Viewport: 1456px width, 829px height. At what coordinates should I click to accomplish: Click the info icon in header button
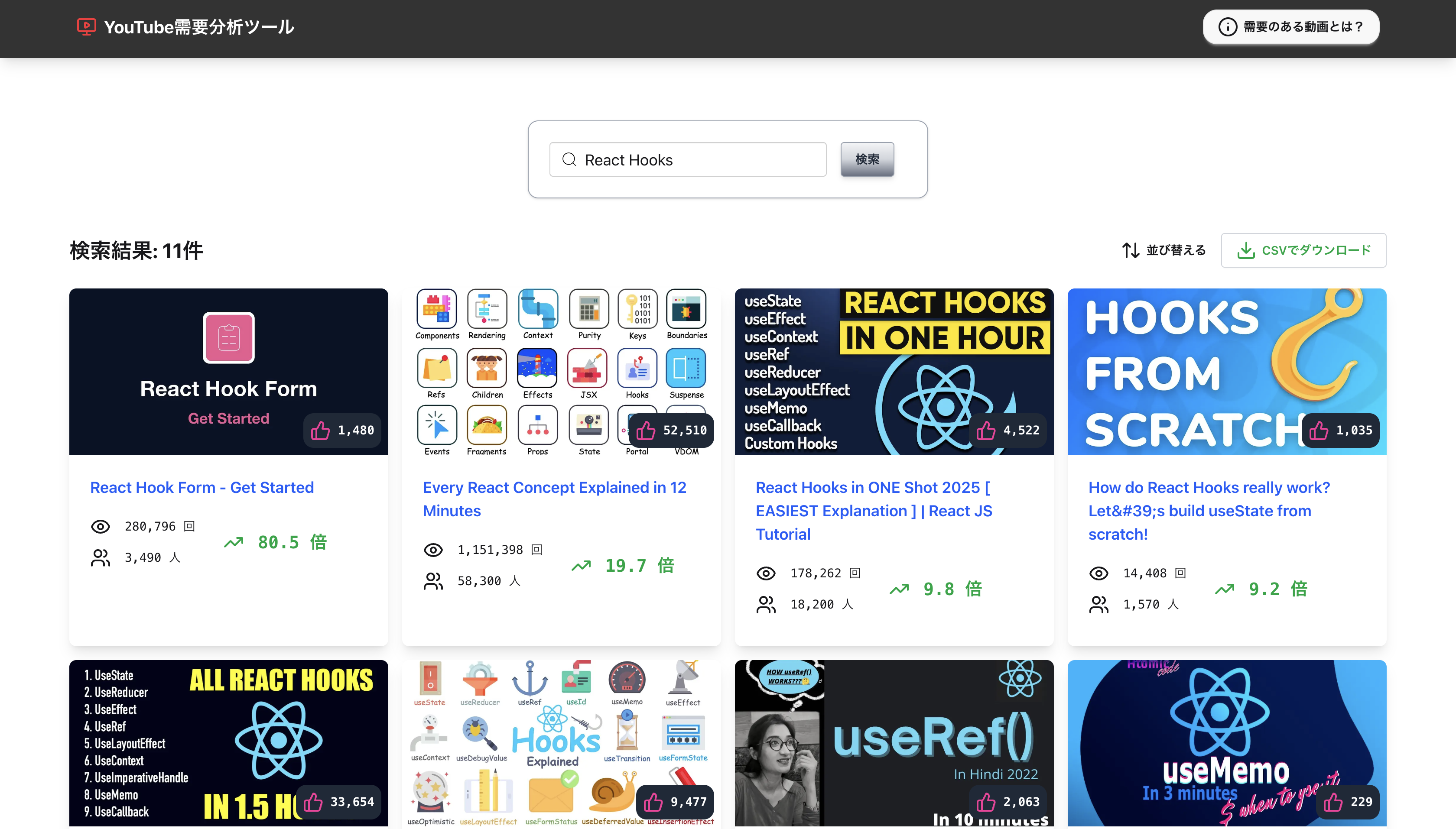(1227, 27)
